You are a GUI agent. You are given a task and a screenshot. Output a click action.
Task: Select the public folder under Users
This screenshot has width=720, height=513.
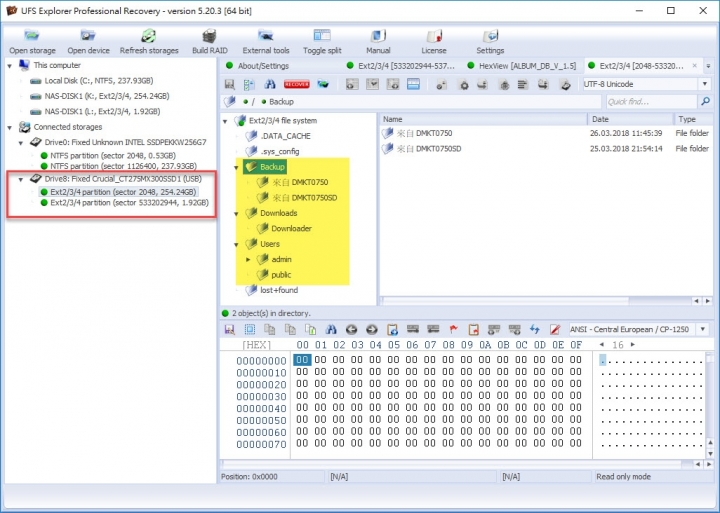point(281,275)
